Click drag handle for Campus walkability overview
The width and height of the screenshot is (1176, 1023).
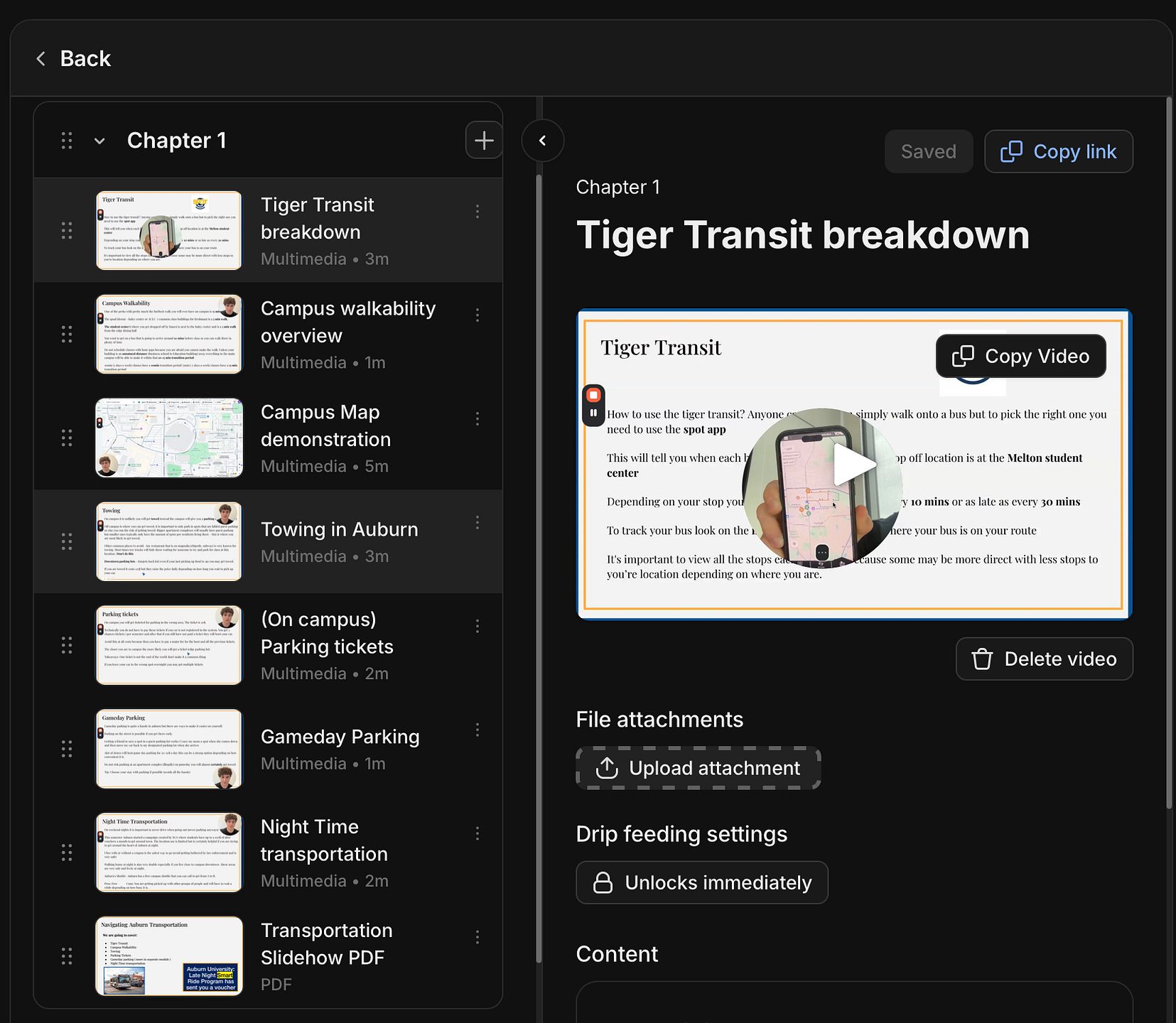[x=67, y=334]
